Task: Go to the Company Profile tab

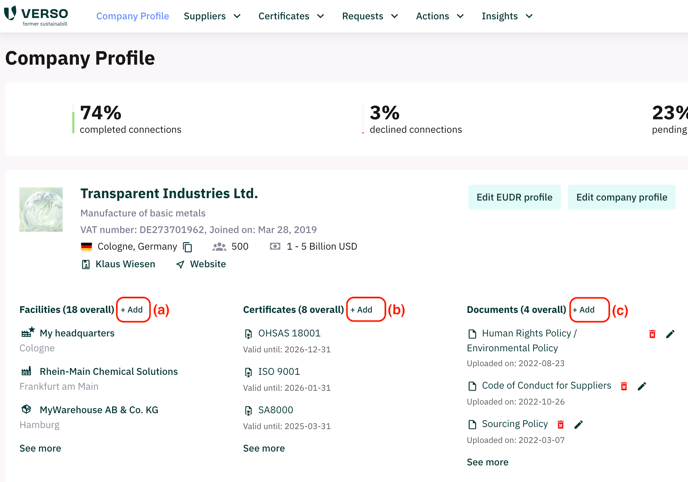Action: point(133,16)
